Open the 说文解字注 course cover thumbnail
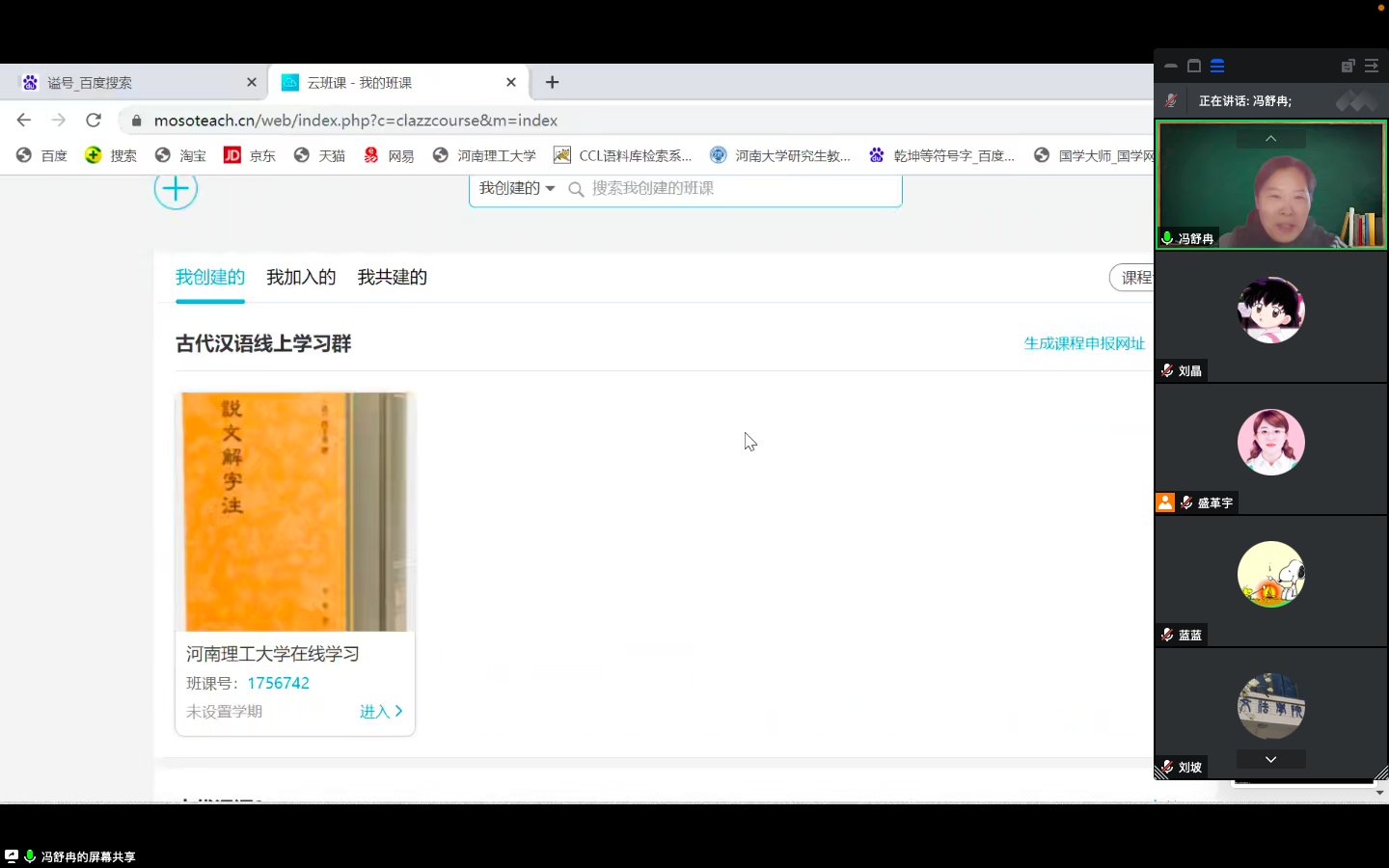The width and height of the screenshot is (1389, 868). click(x=294, y=511)
